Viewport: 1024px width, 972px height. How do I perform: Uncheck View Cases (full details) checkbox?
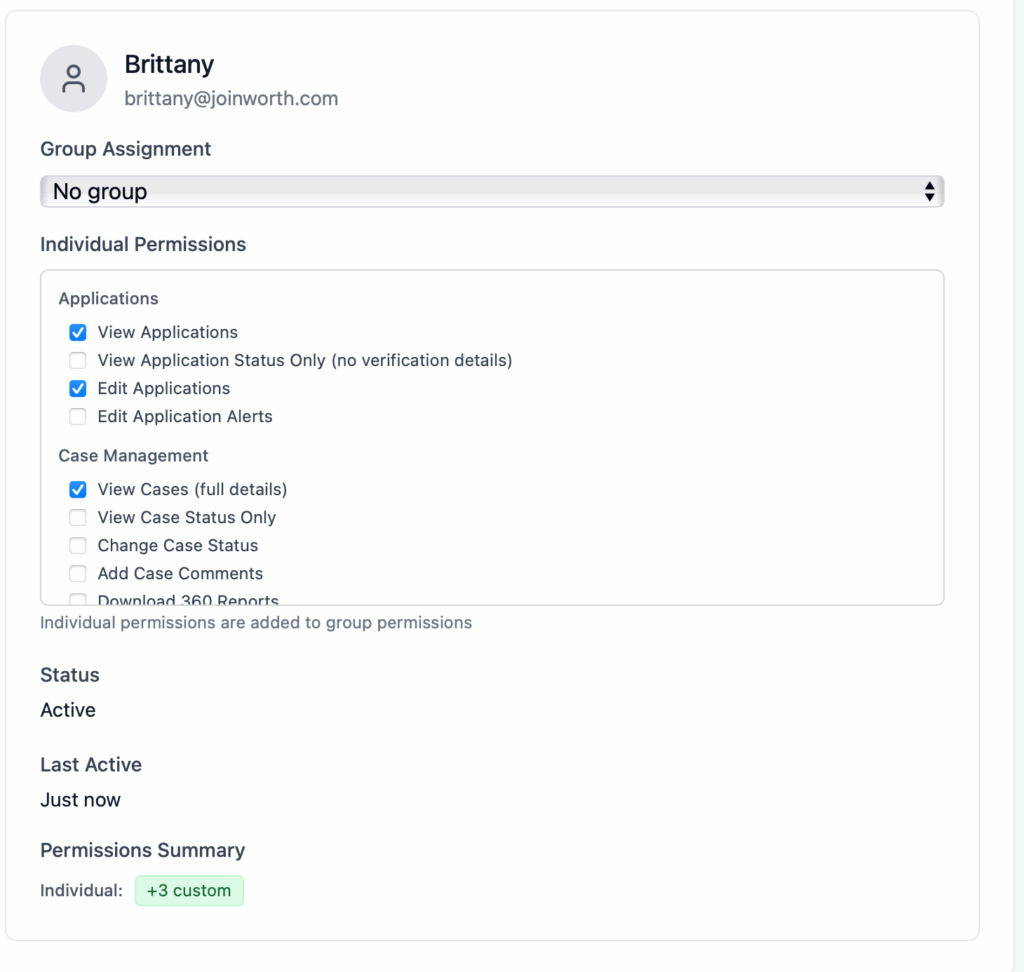coord(78,490)
